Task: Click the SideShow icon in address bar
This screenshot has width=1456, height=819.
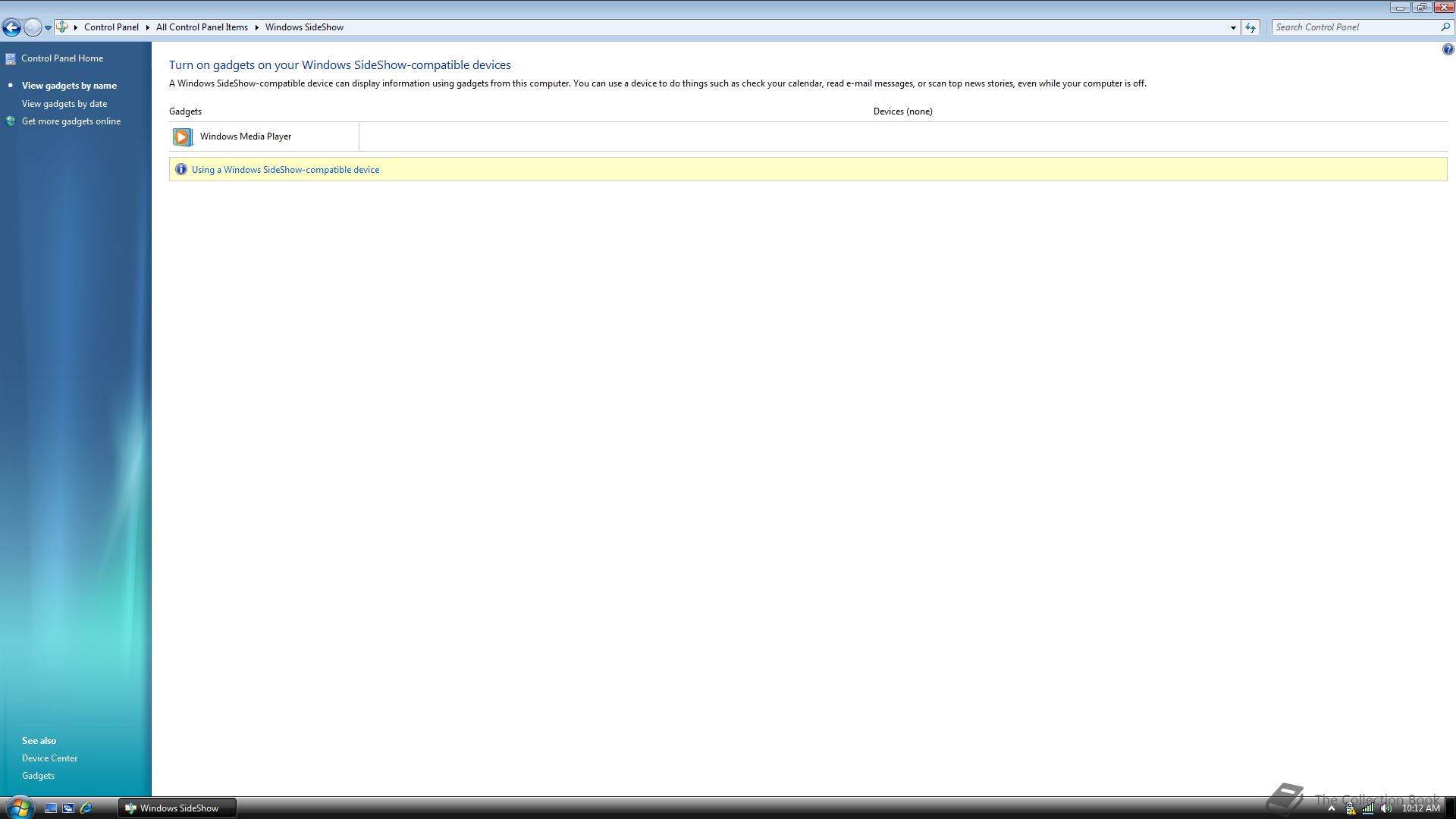Action: click(62, 27)
